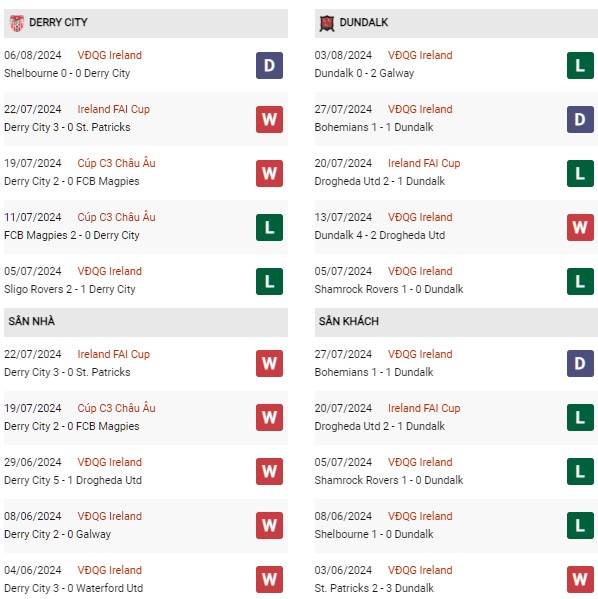Click the DERRY CITY team header
This screenshot has width=598, height=599.
tap(146, 23)
